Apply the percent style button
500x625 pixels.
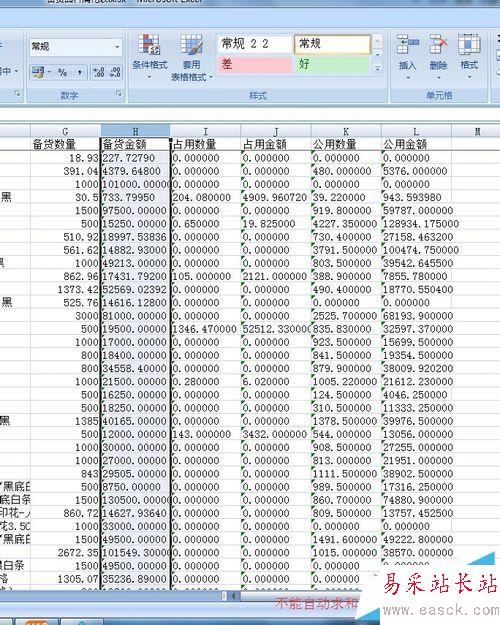(x=62, y=72)
